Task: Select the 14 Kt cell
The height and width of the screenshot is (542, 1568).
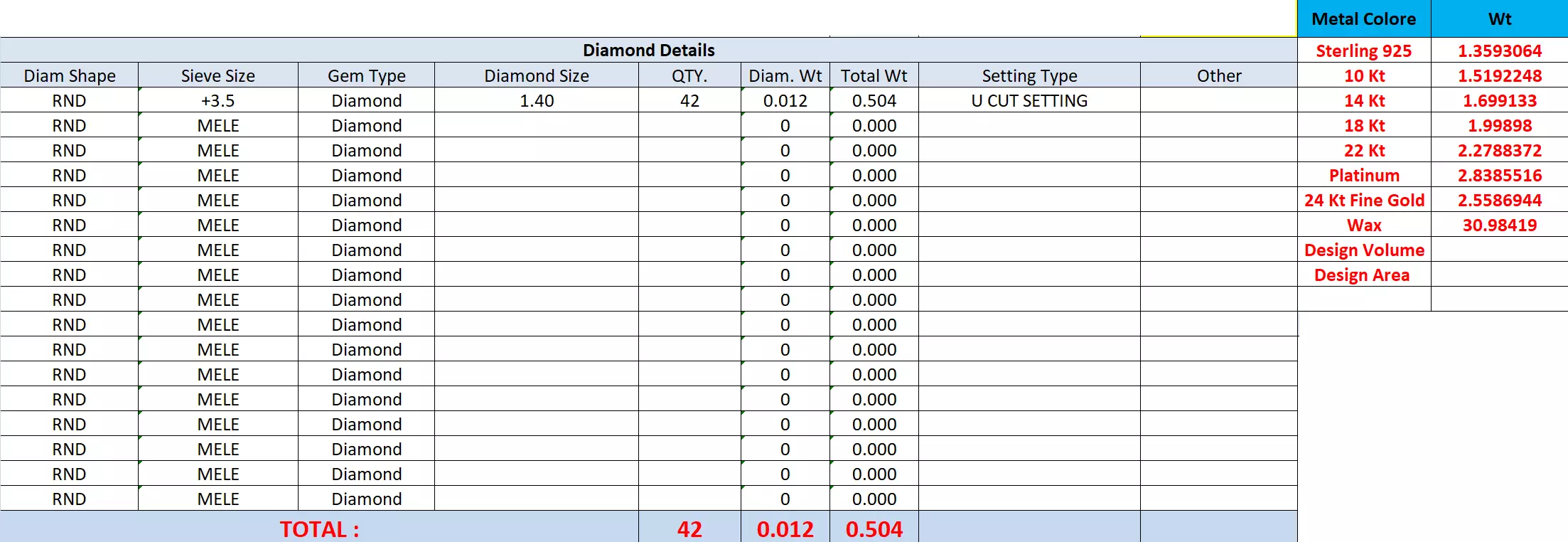Action: tap(1364, 100)
